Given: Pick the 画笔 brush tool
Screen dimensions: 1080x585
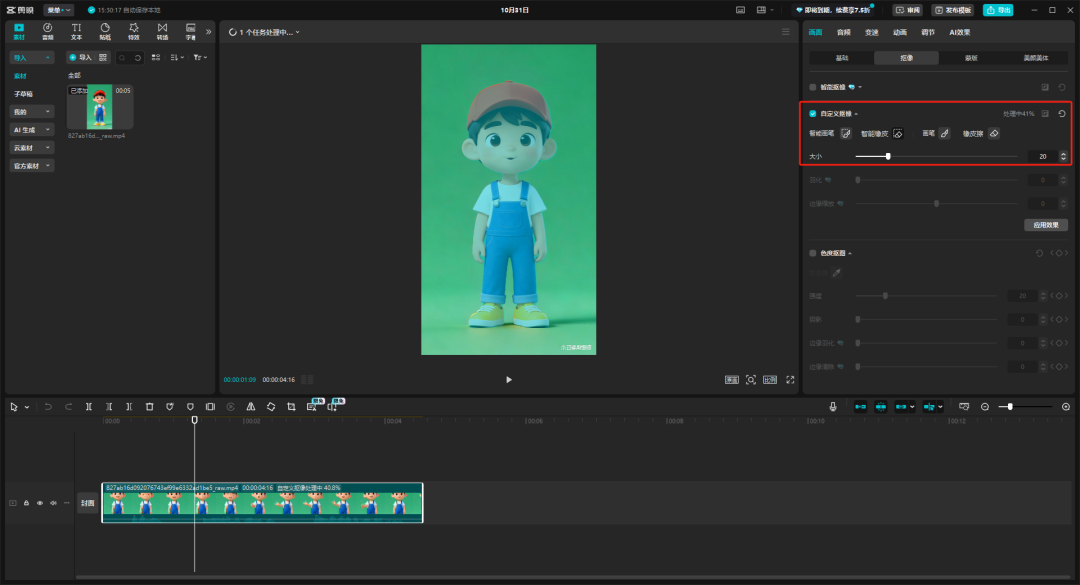Looking at the screenshot, I should pos(944,133).
